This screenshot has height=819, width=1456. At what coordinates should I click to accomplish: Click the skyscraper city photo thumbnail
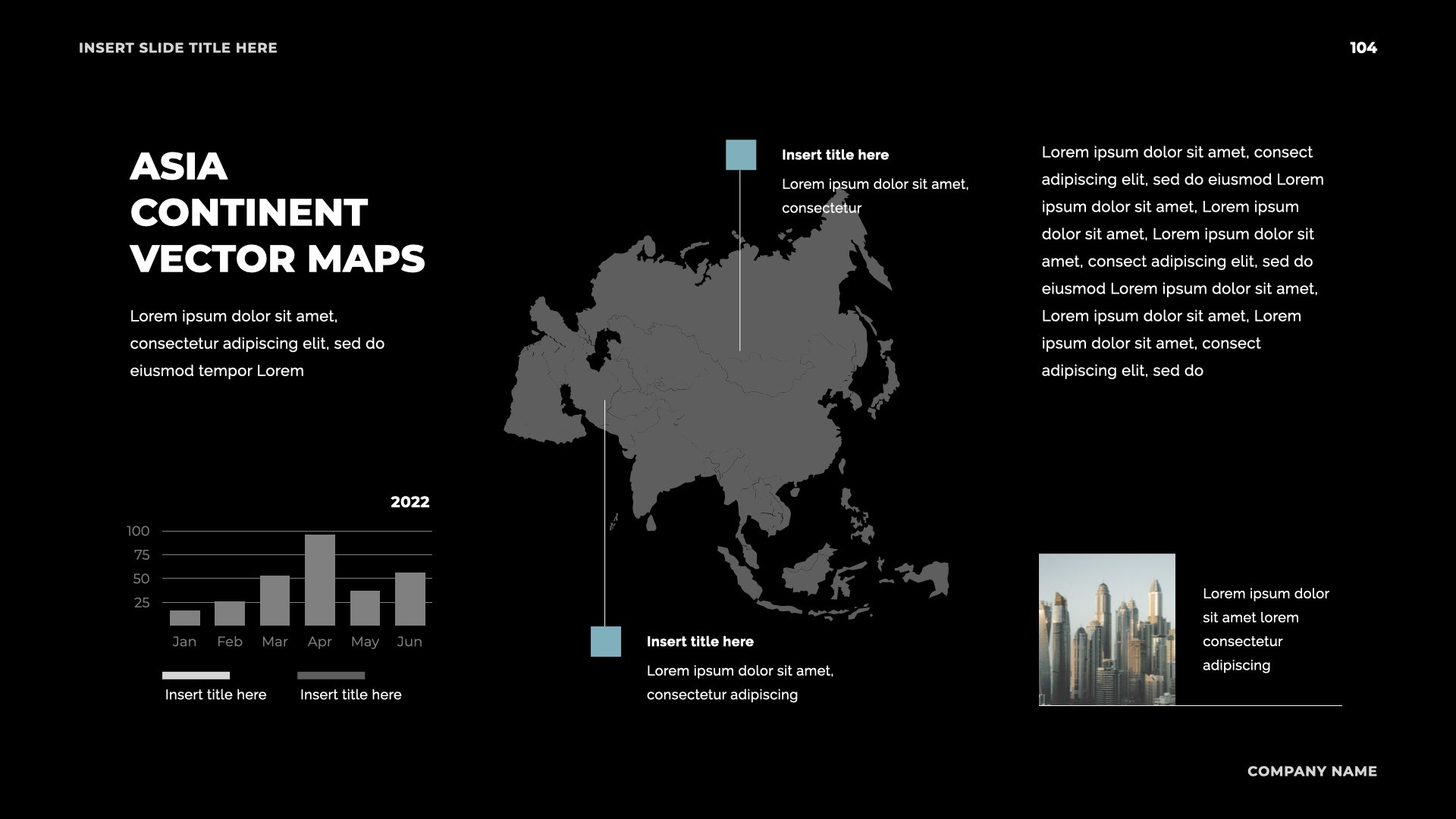point(1106,629)
